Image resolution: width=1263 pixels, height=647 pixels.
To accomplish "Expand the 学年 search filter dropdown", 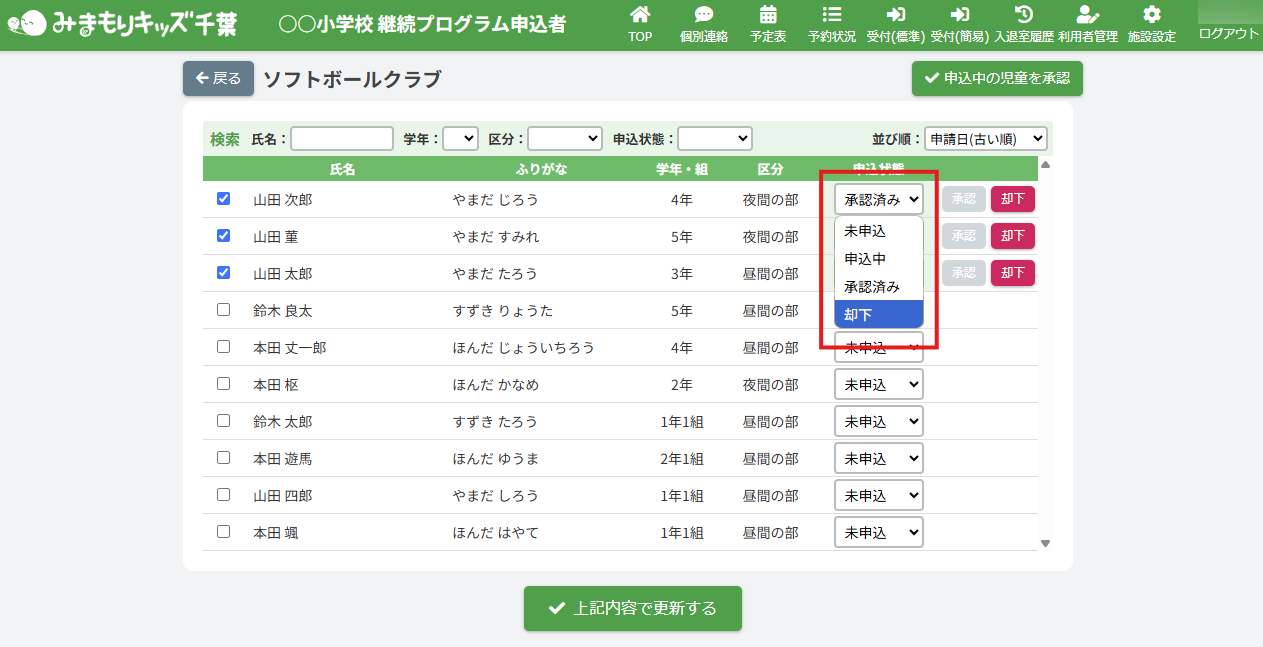I will (460, 139).
